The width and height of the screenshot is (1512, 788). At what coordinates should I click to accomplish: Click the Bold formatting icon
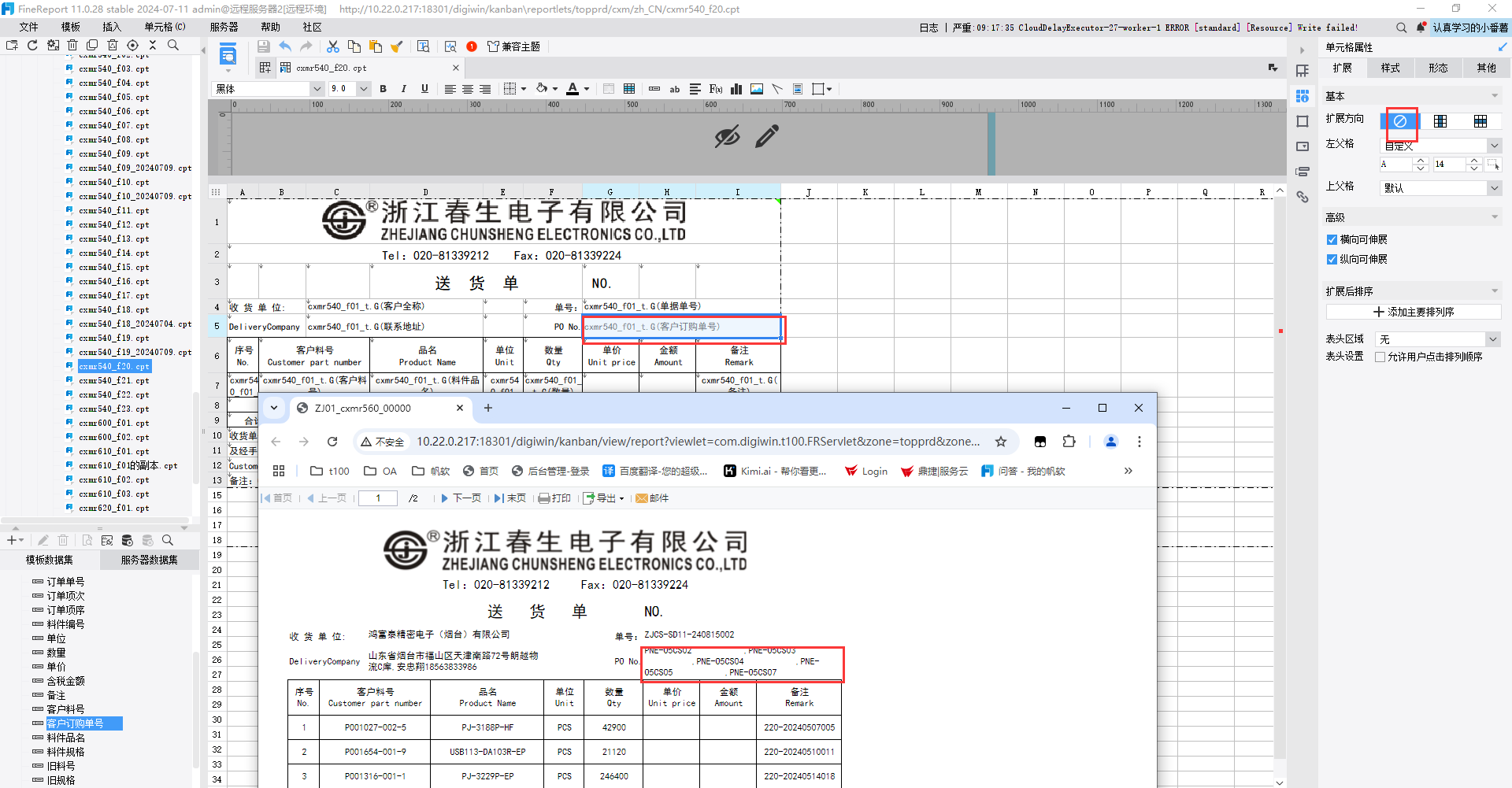click(384, 89)
